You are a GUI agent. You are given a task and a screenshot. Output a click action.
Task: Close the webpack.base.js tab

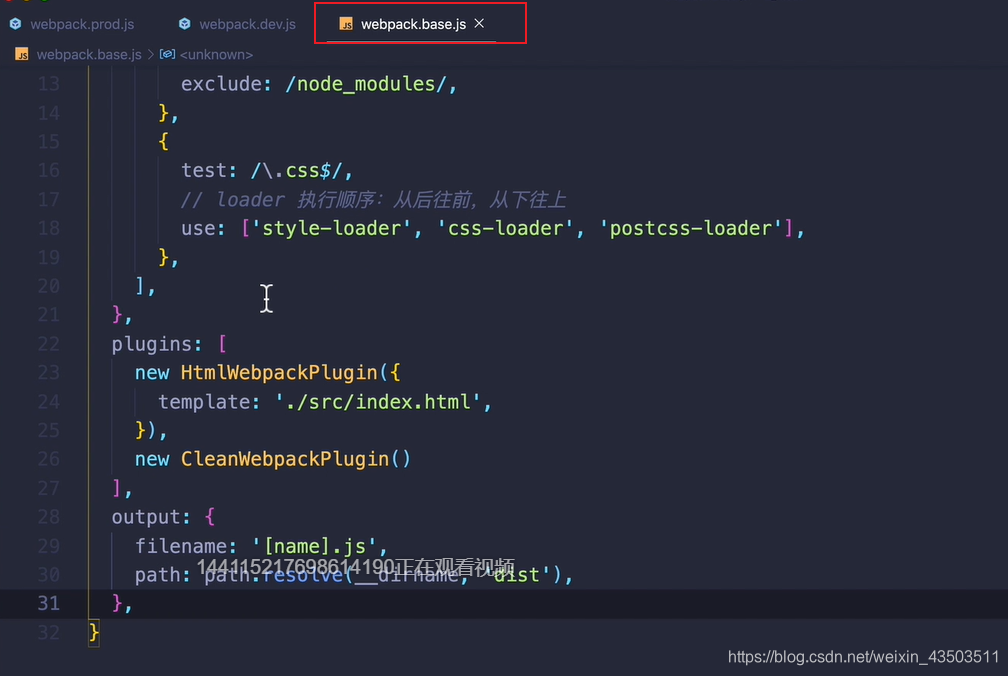pos(479,24)
